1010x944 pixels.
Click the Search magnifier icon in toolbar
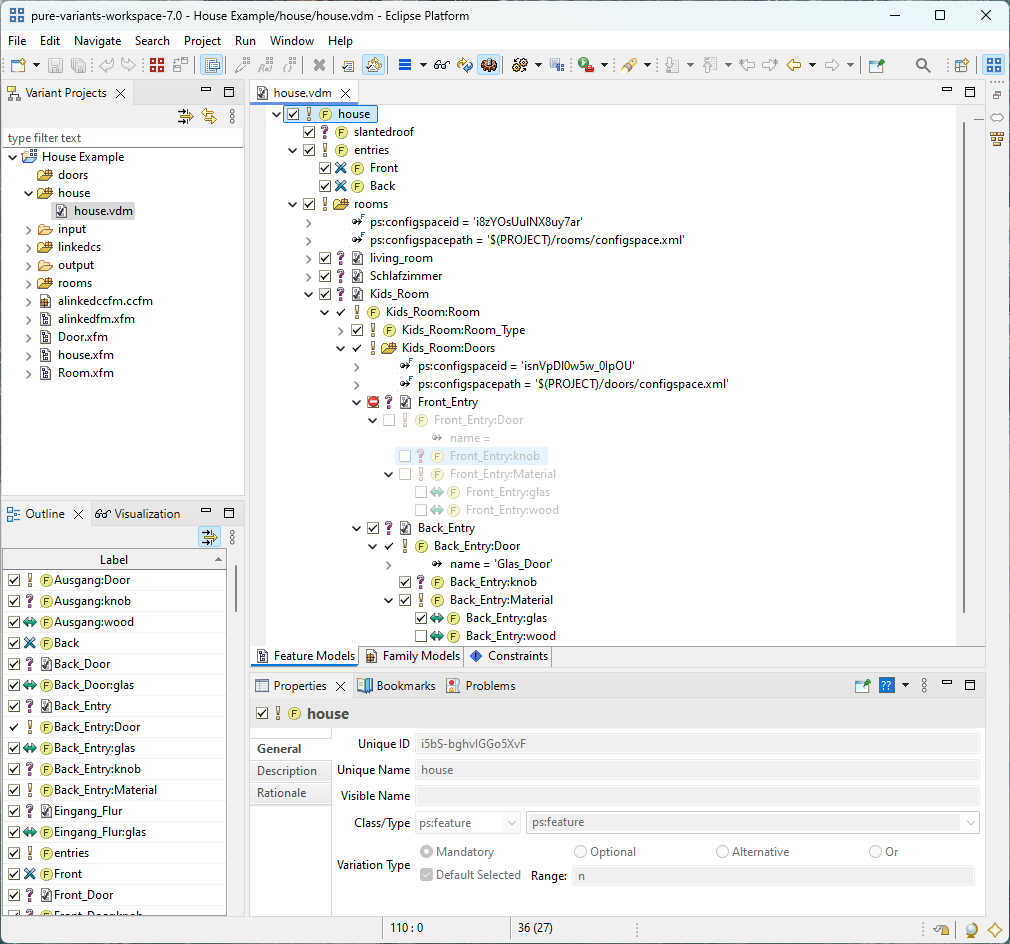923,65
